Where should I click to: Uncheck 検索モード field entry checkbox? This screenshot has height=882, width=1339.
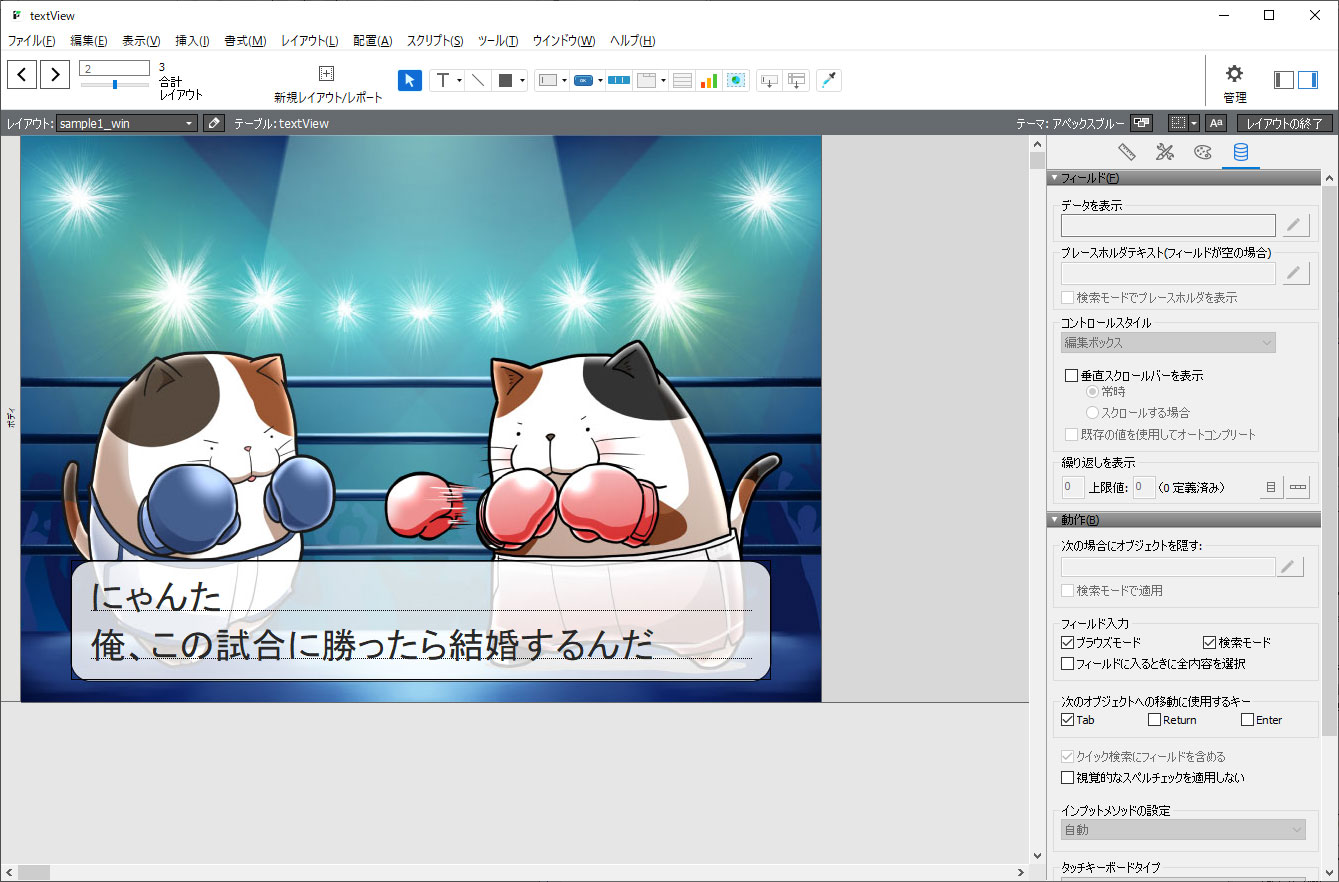coord(1209,642)
